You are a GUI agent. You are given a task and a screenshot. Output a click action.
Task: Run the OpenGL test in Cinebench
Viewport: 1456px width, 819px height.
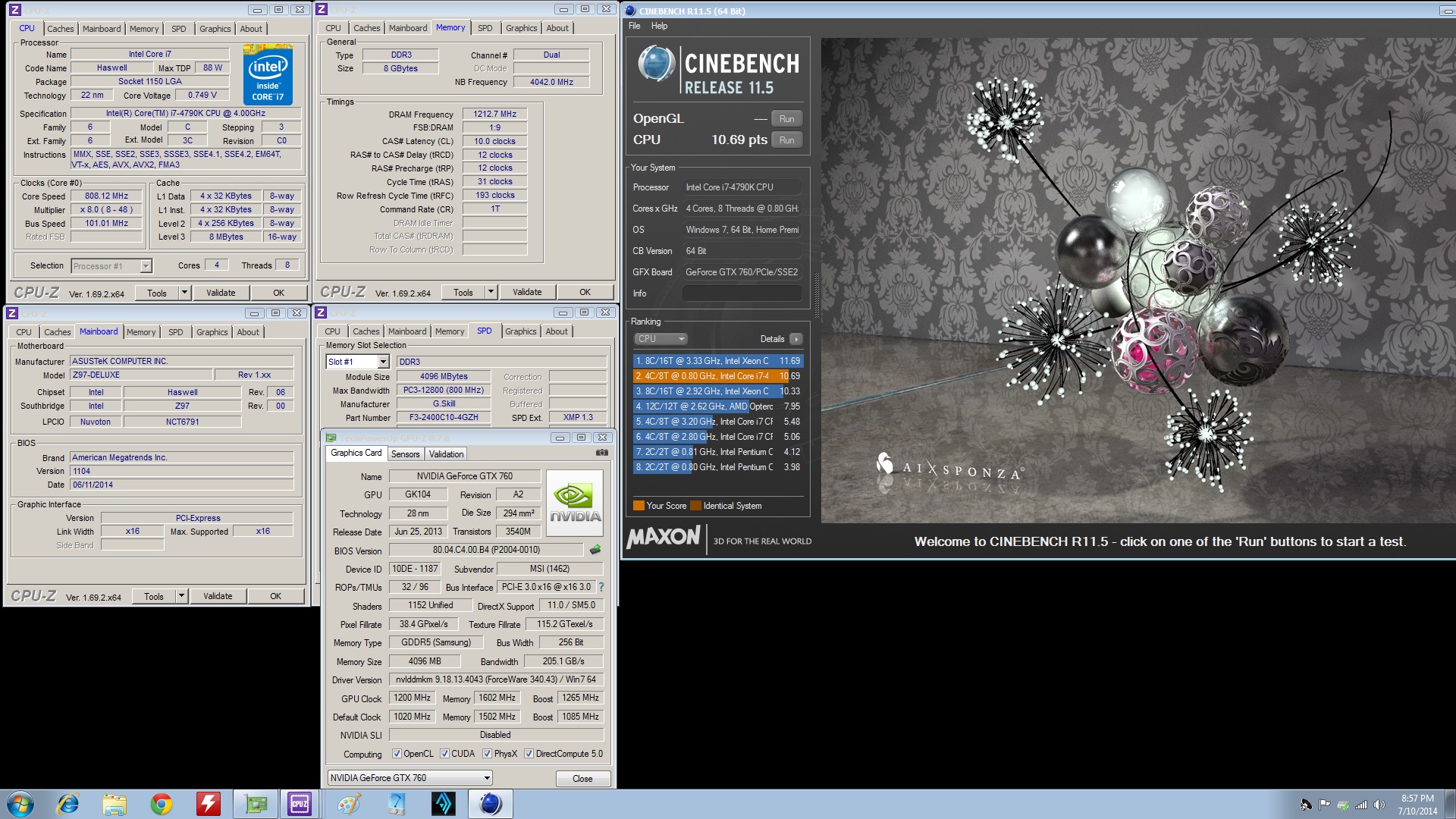[787, 119]
